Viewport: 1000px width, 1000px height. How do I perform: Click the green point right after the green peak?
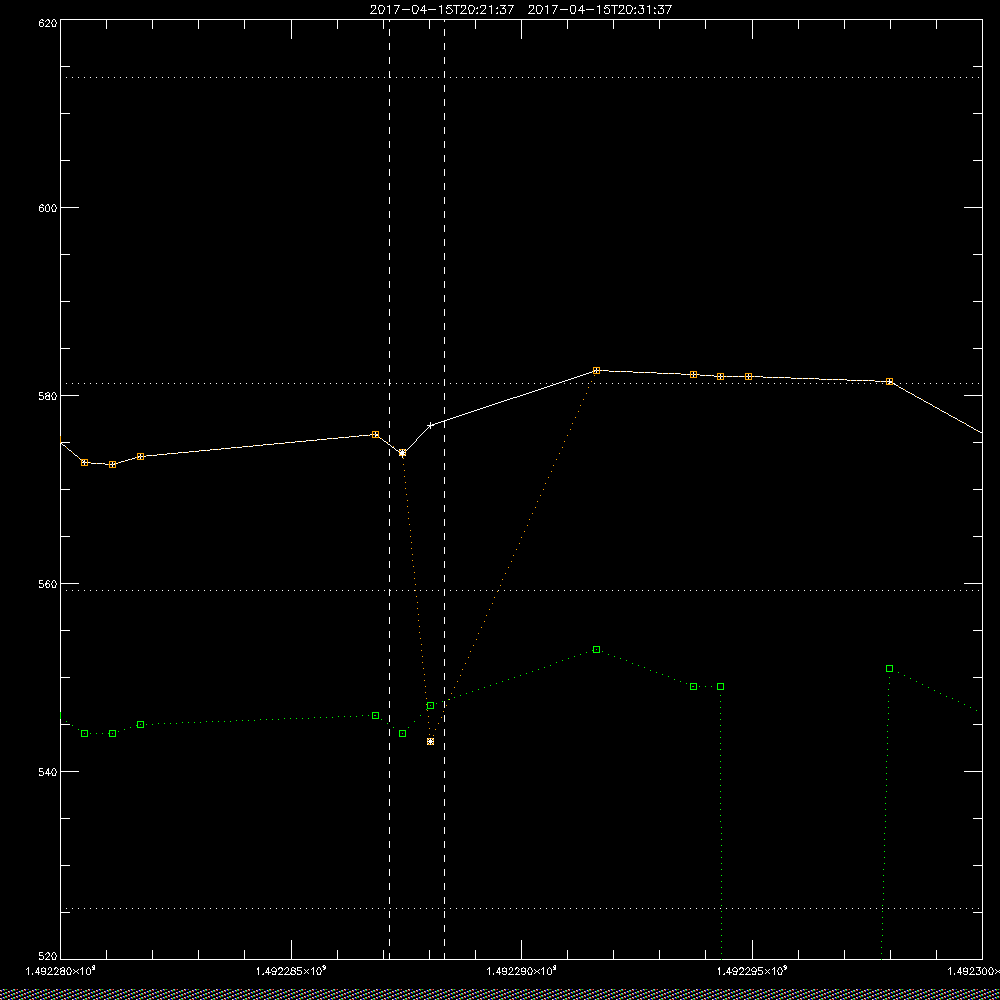tap(694, 686)
